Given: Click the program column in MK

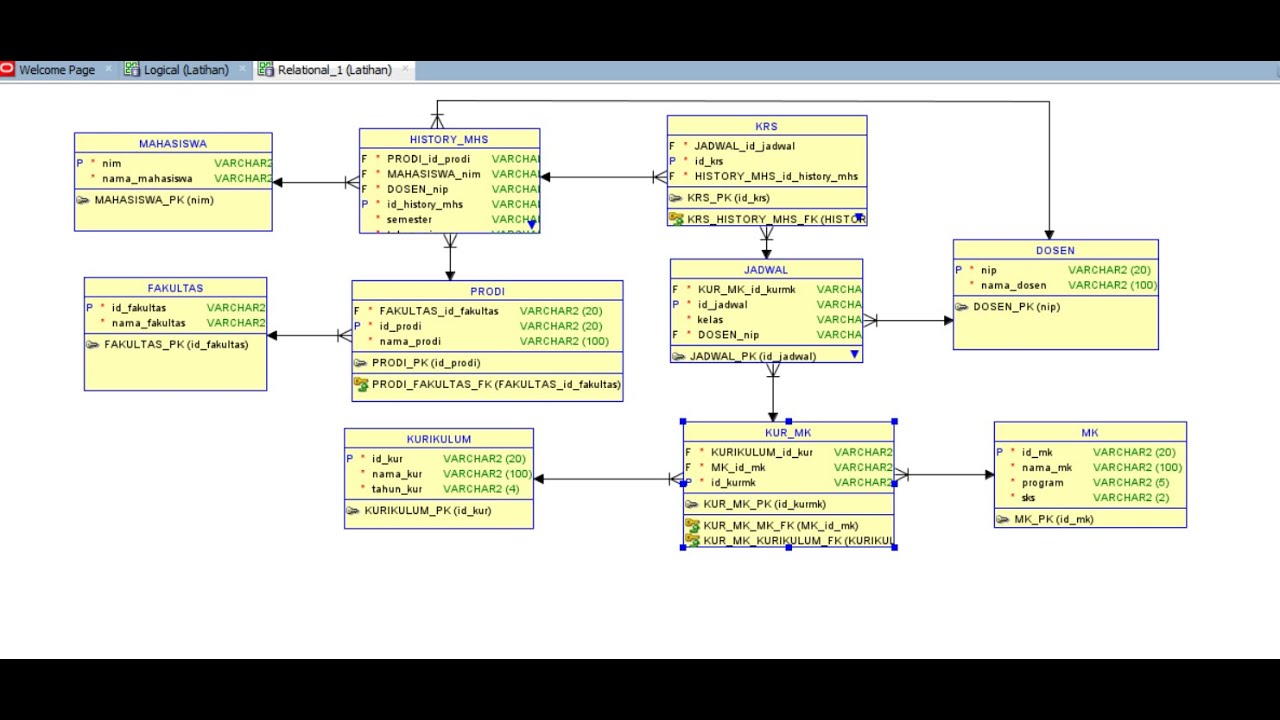Looking at the screenshot, I should 1042,483.
